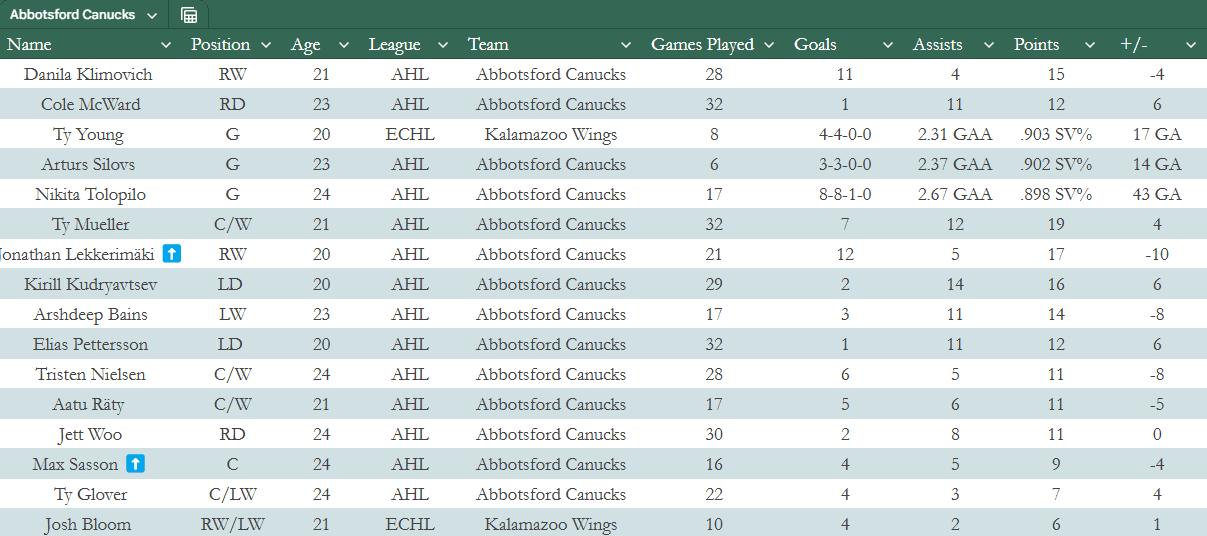
Task: Select the Danila Klimovich name cell
Action: [x=88, y=74]
